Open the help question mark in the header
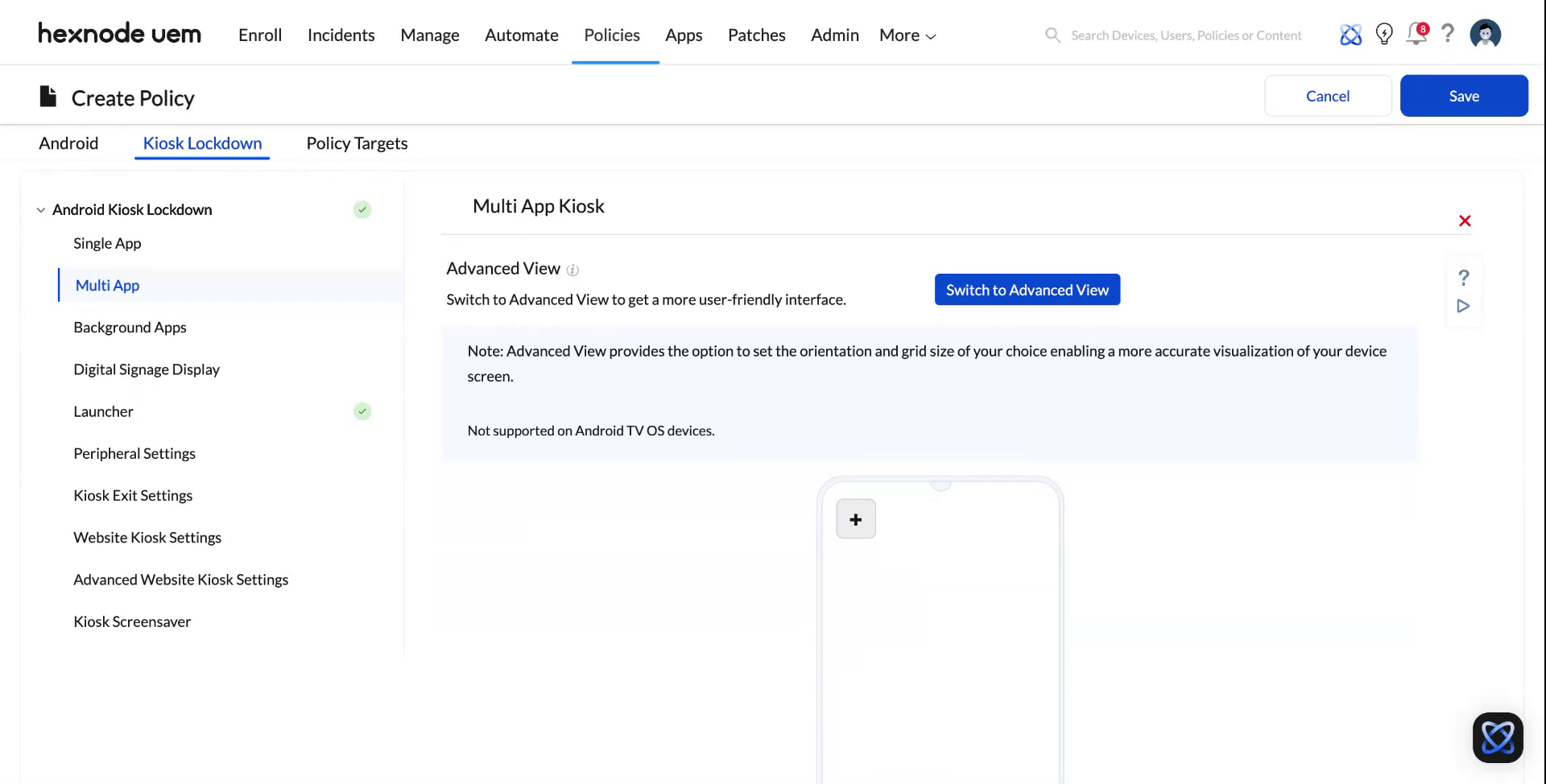This screenshot has height=784, width=1546. pyautogui.click(x=1448, y=34)
